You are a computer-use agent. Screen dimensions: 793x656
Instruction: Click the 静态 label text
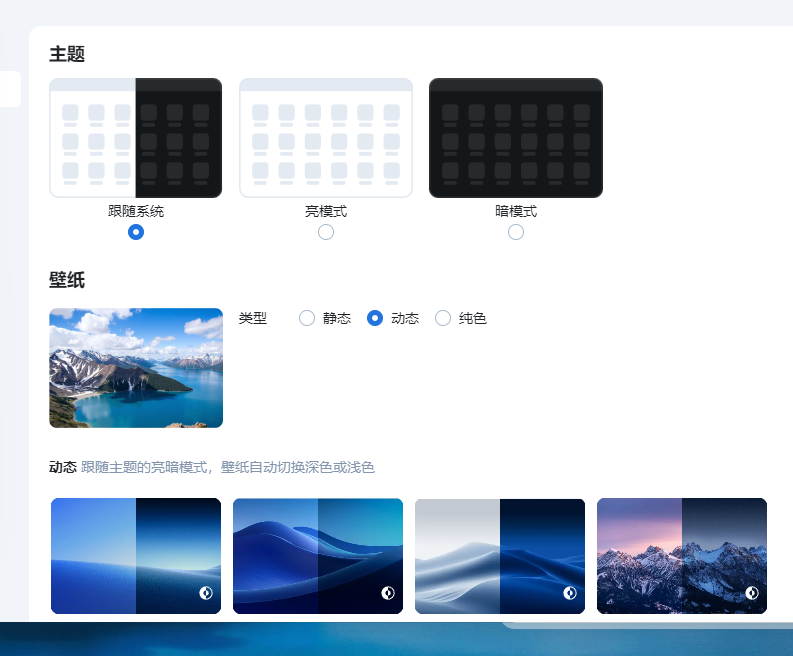[337, 318]
